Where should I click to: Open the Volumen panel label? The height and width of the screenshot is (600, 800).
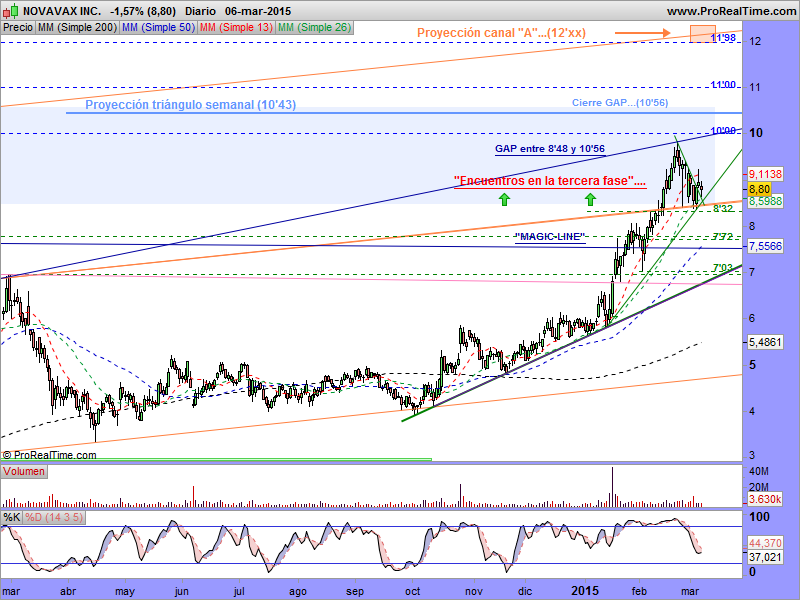24,471
